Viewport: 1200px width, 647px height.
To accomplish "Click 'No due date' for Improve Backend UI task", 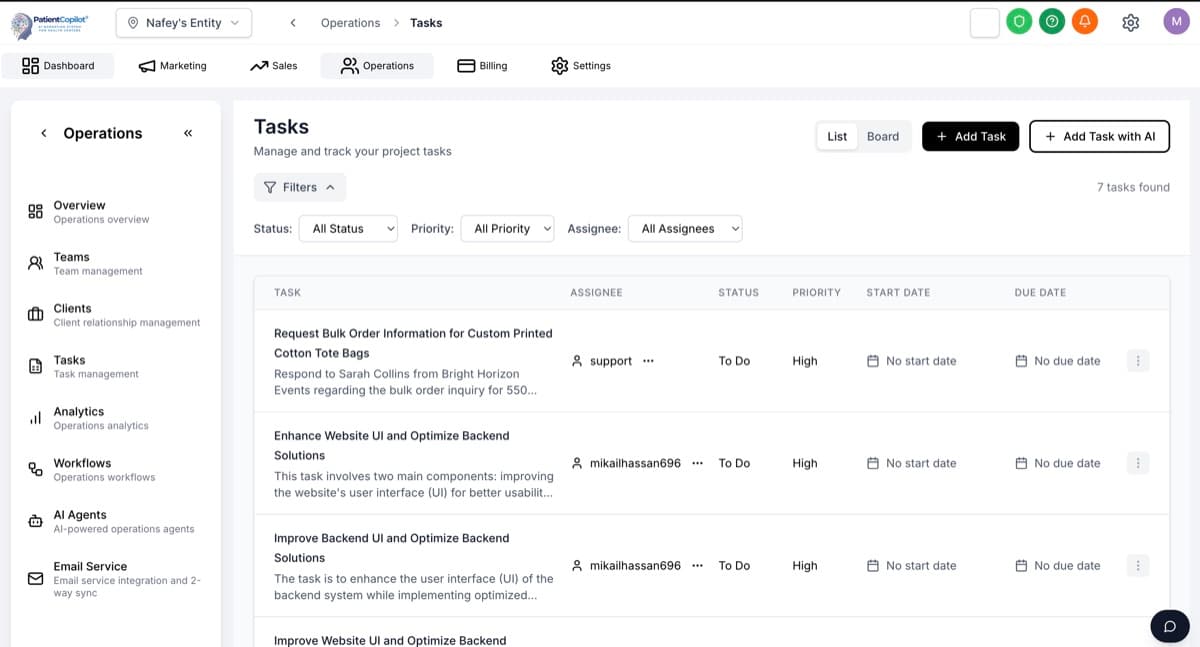I will [1067, 565].
